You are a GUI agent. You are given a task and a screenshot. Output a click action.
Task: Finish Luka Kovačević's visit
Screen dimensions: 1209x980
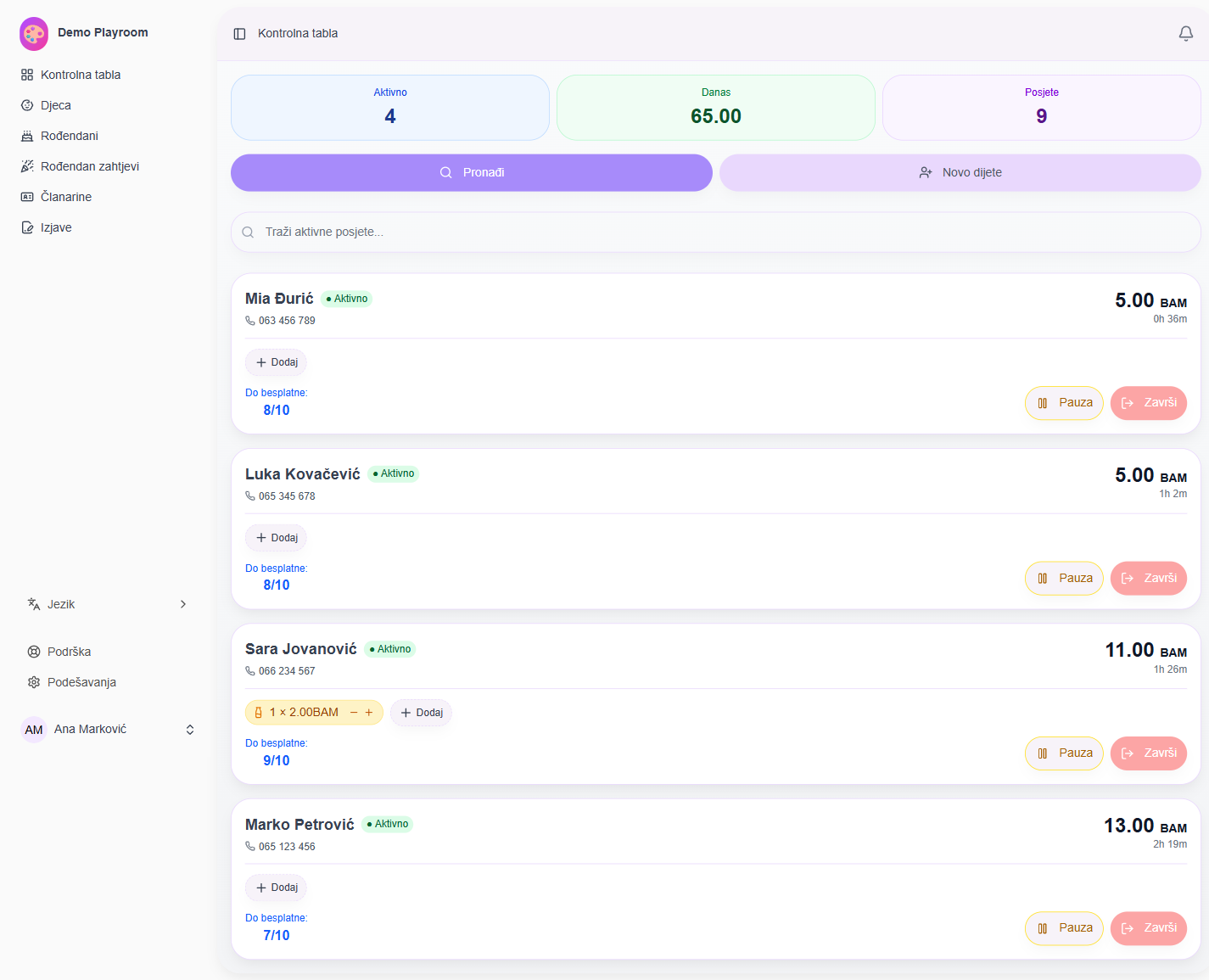1149,579
